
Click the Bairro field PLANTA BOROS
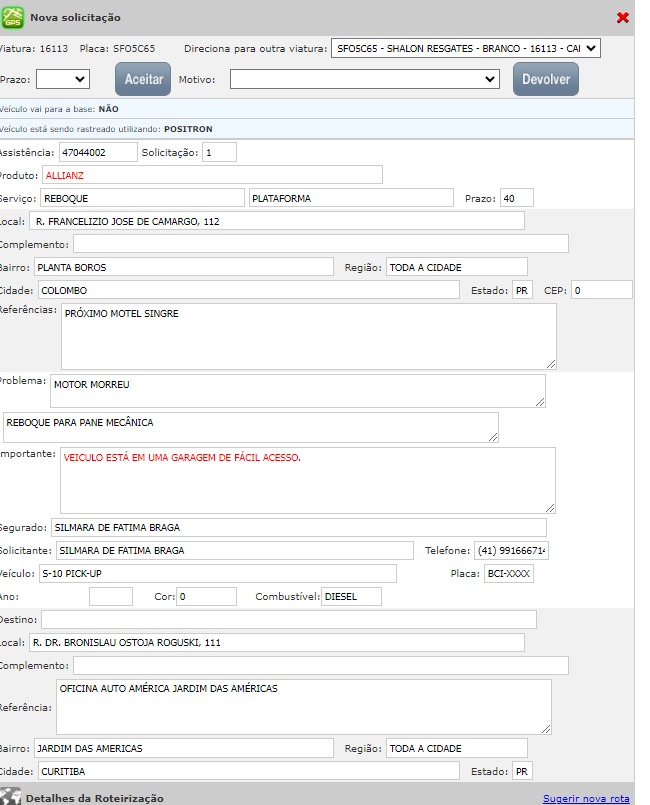184,267
